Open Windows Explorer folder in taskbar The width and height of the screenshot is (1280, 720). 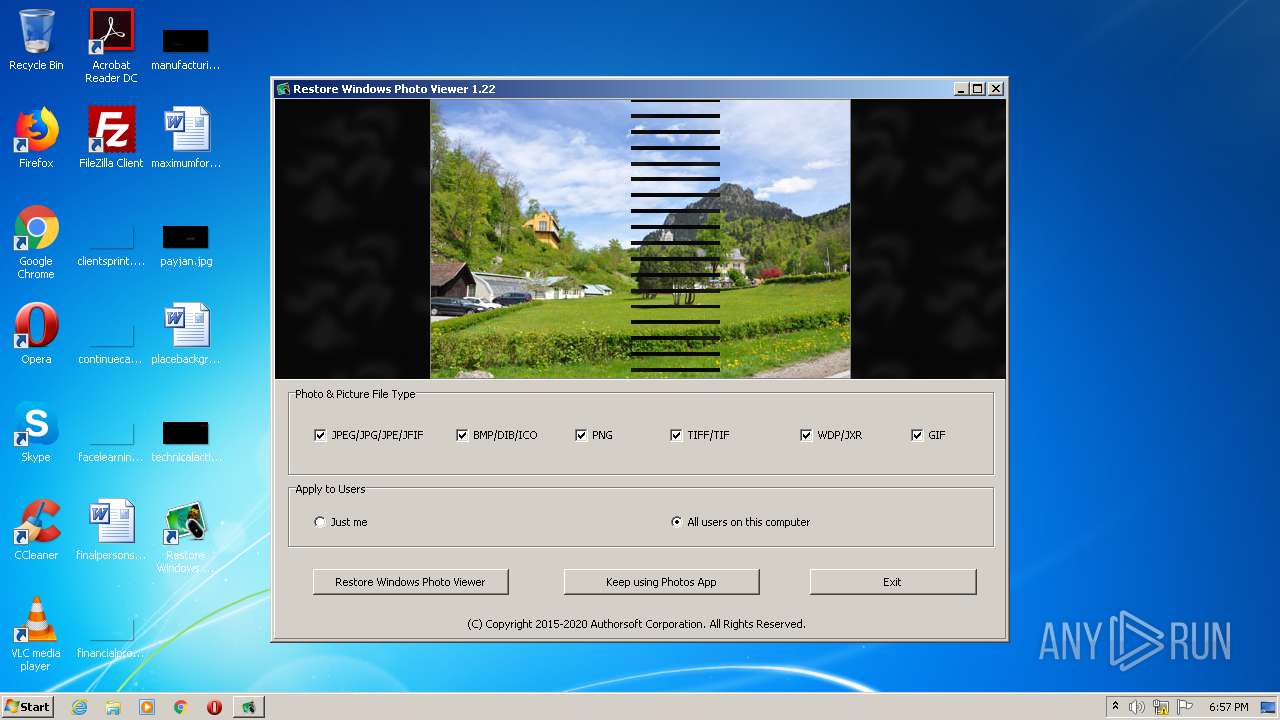113,707
